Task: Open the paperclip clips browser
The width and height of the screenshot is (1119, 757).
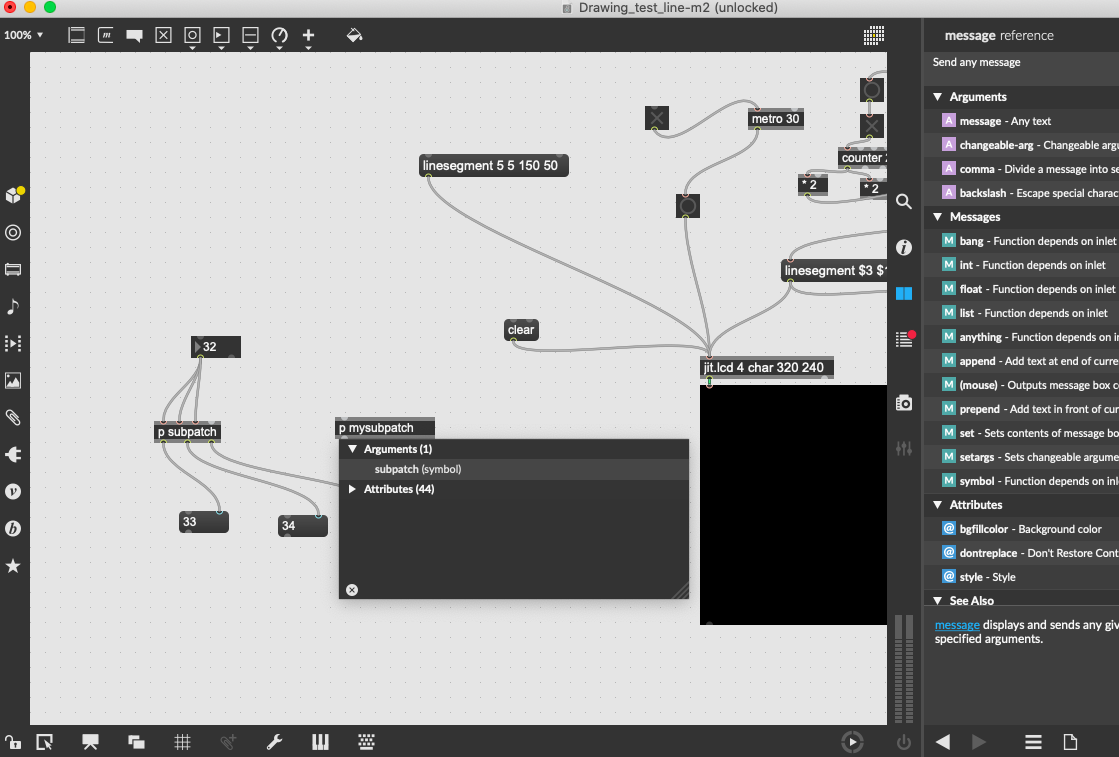Action: pos(13,418)
